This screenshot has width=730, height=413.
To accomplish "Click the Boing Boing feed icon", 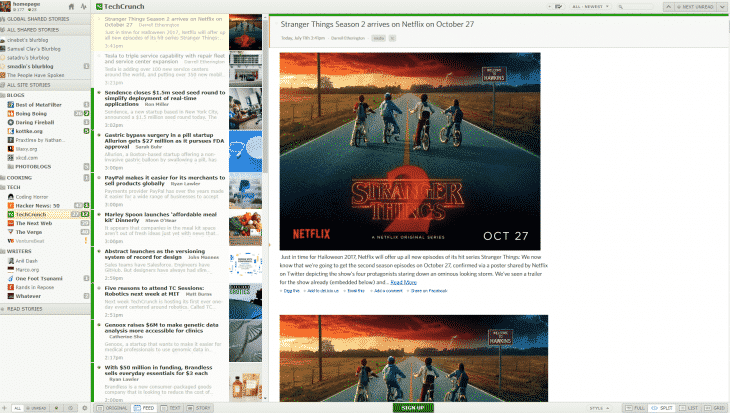I will [x=11, y=113].
